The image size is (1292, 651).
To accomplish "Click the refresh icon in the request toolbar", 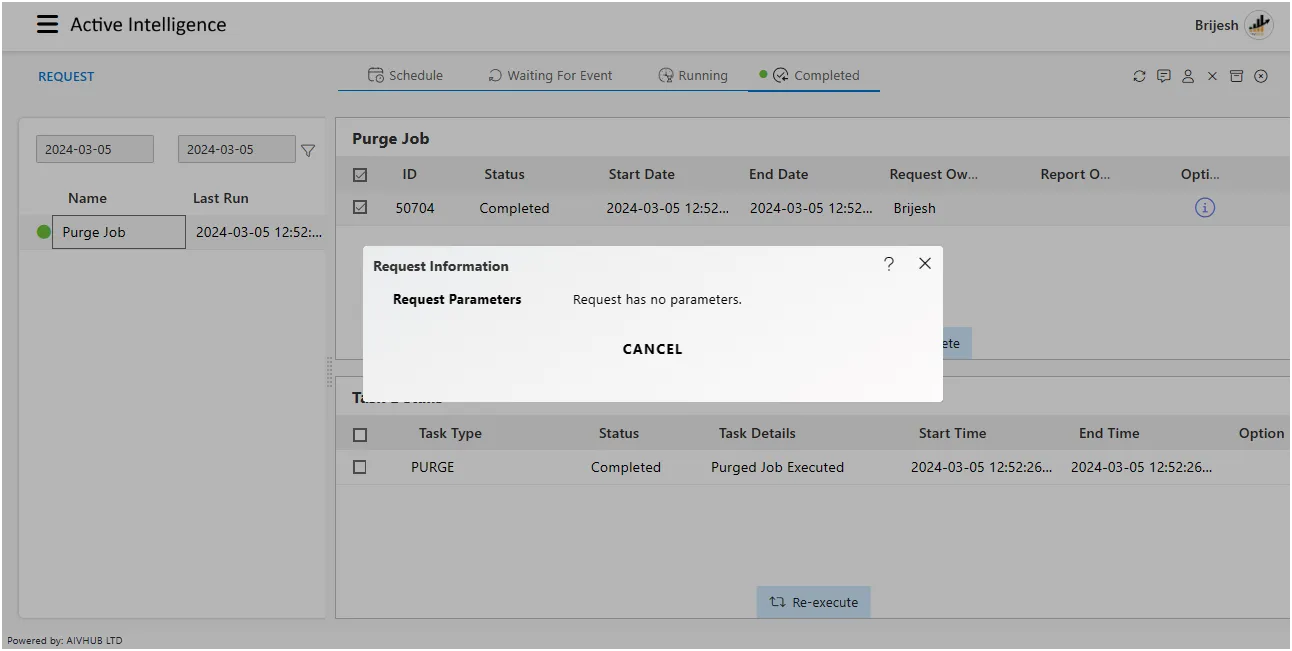I will coord(1139,76).
